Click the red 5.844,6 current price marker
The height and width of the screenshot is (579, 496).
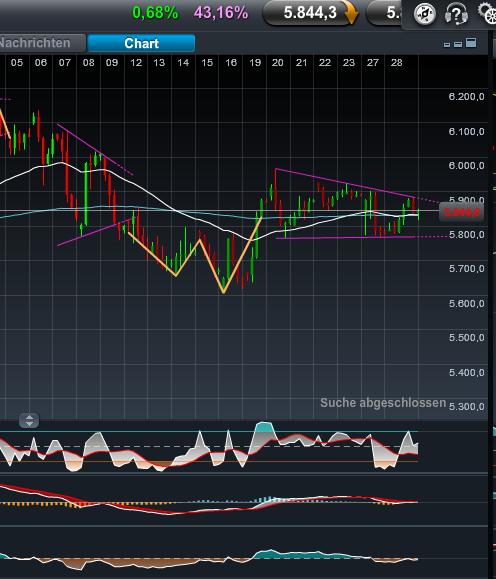(461, 212)
